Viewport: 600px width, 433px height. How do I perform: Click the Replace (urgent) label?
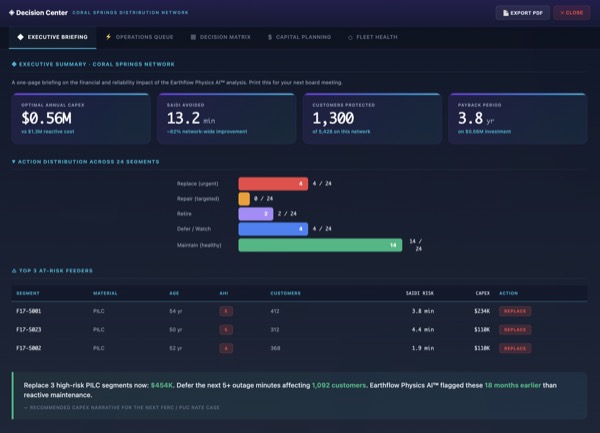point(197,184)
